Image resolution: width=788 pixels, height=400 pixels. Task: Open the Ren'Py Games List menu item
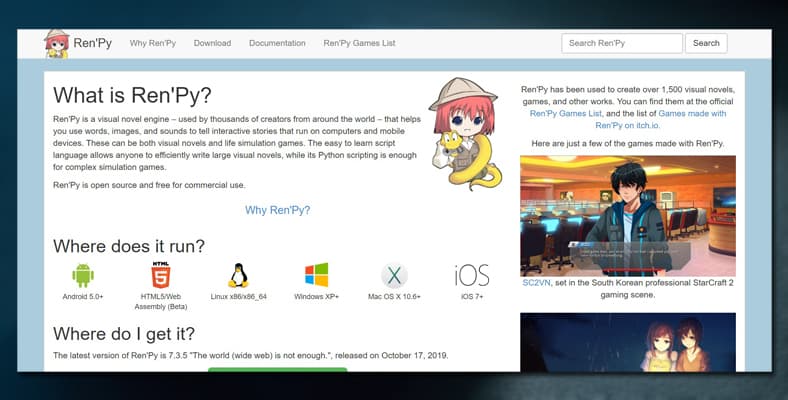359,43
